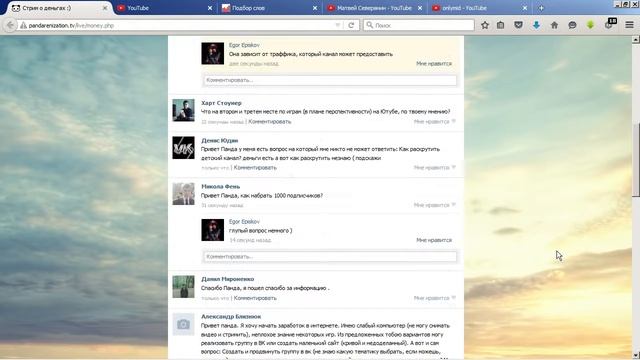Open Микола Фень profile name link
Screen dimensions: 640x360
pos(220,187)
